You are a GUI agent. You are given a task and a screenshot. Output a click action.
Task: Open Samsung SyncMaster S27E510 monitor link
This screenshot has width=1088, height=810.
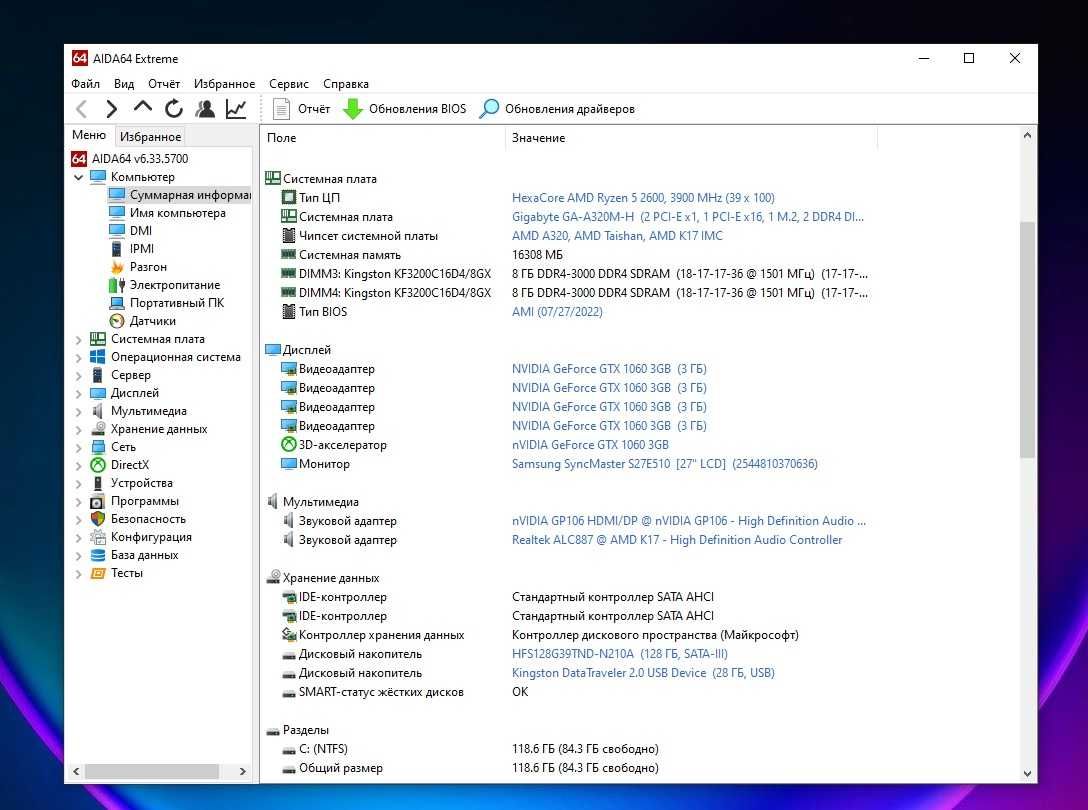pos(665,464)
